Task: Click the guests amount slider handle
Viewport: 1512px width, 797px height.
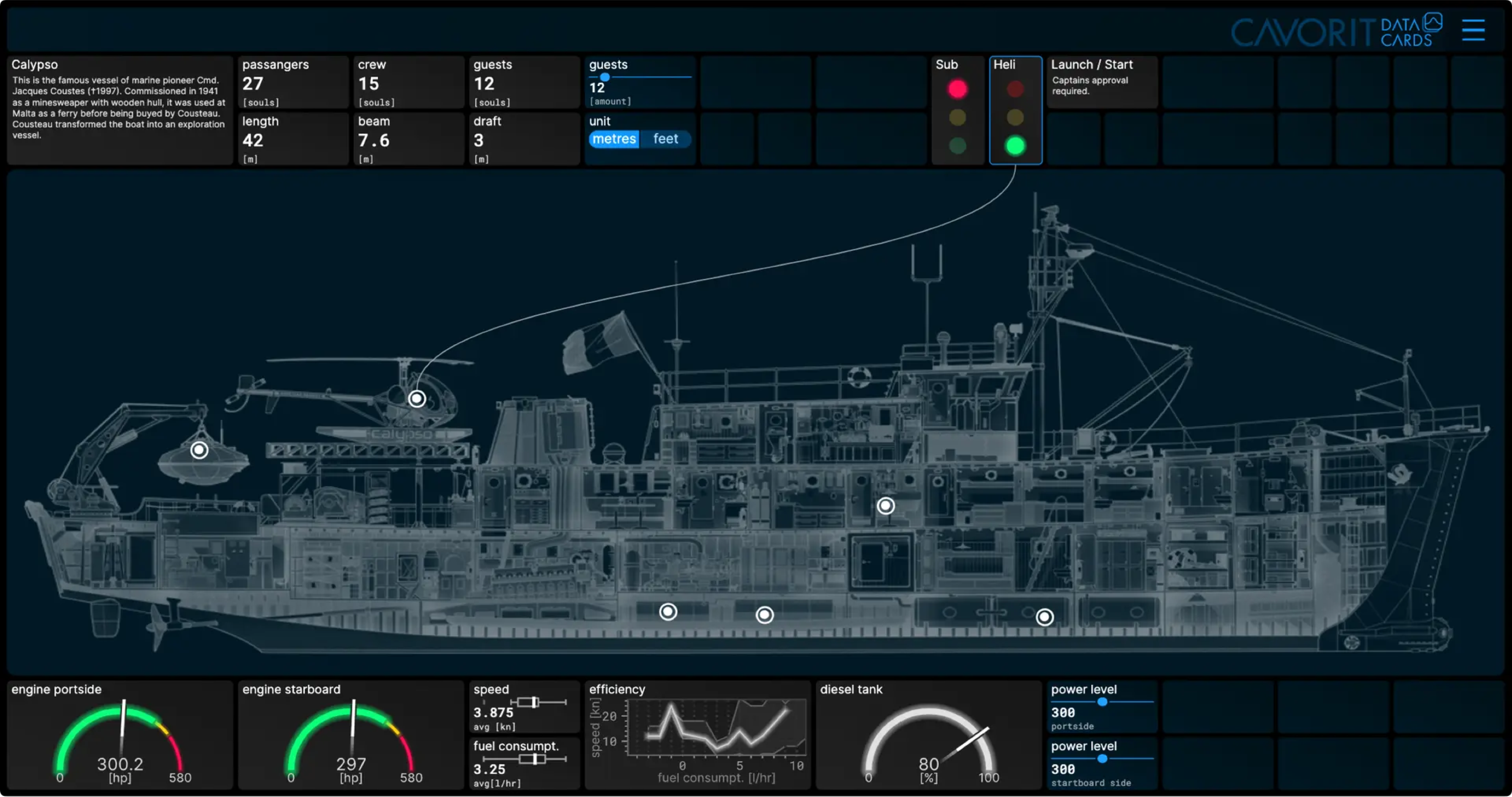Action: click(x=605, y=77)
